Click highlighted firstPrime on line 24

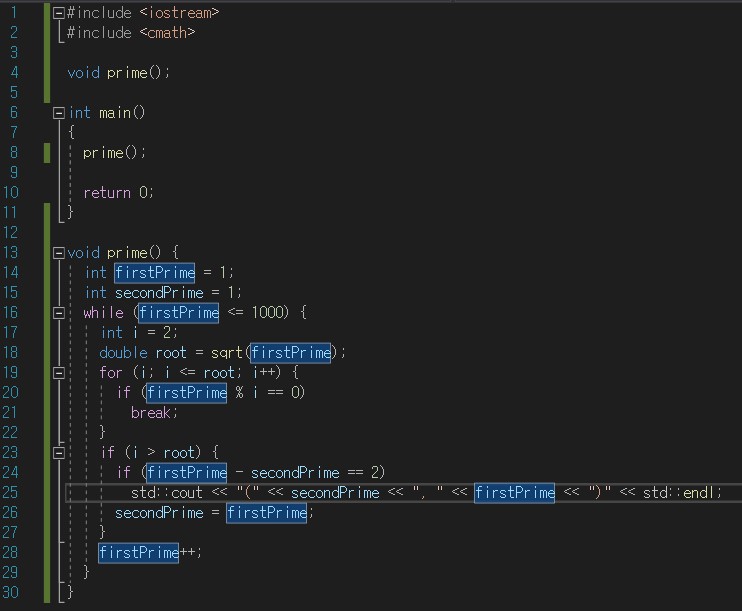point(187,473)
